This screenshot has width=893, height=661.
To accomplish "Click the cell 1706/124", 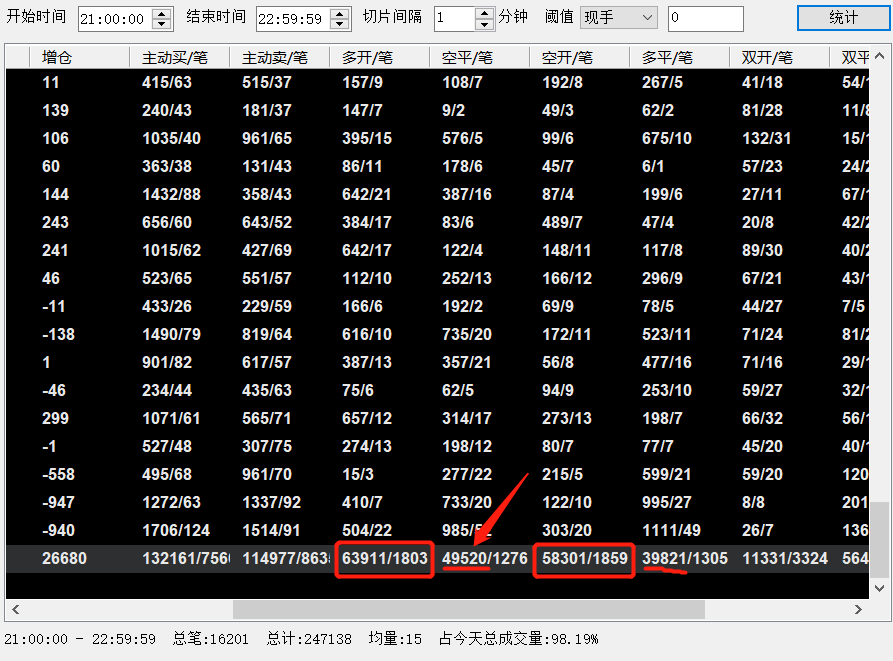I will pyautogui.click(x=176, y=531).
